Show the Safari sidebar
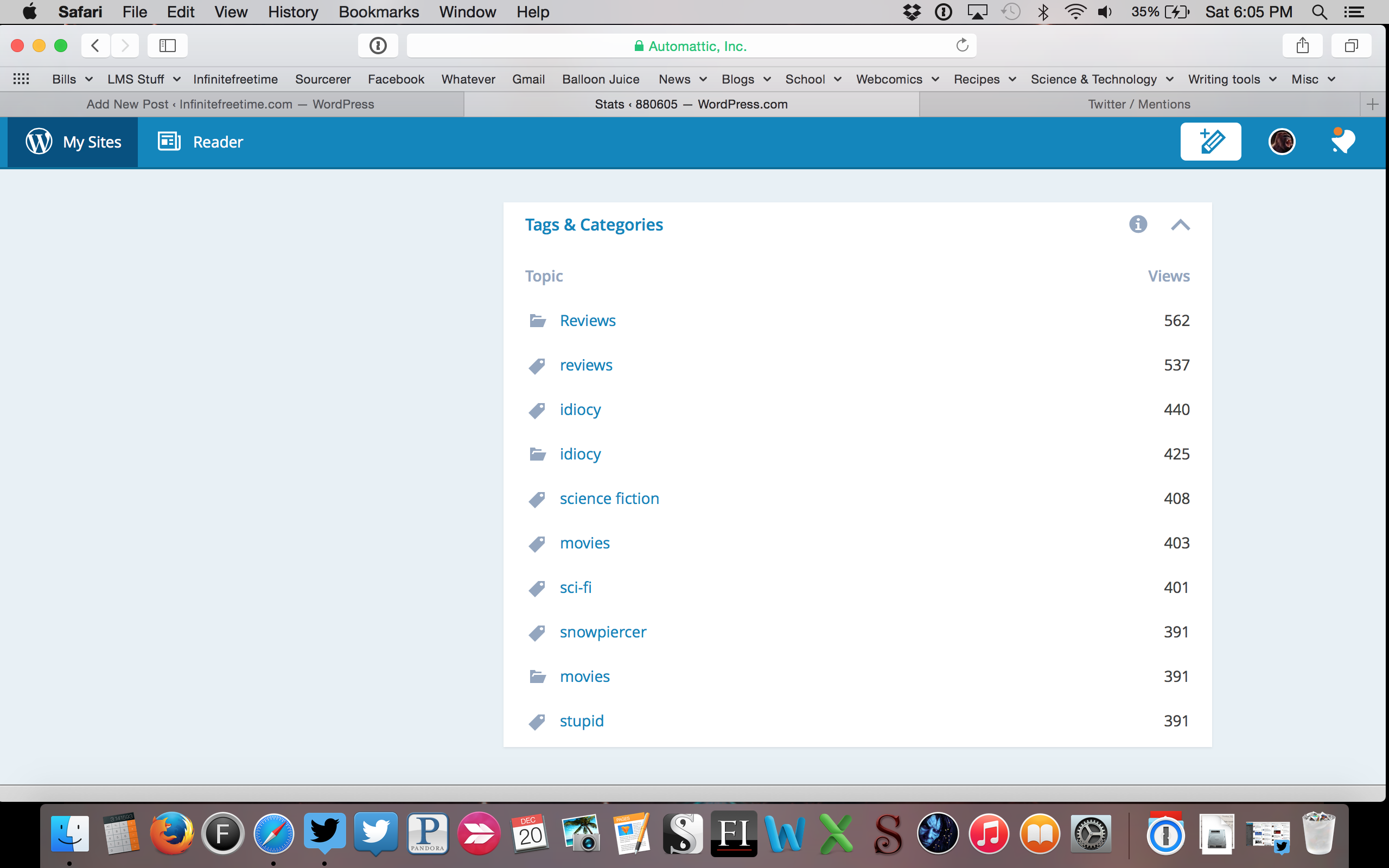The height and width of the screenshot is (868, 1389). [167, 46]
